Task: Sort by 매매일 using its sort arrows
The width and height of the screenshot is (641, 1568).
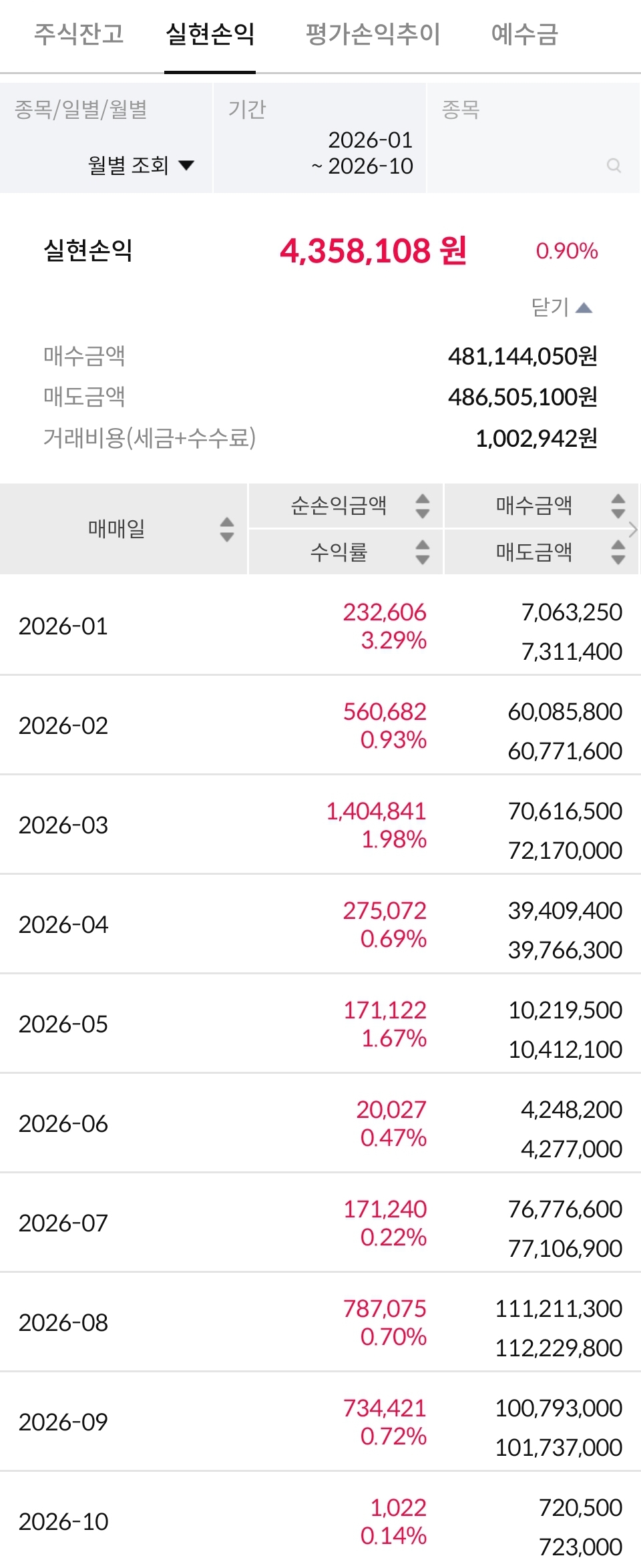Action: pos(227,529)
